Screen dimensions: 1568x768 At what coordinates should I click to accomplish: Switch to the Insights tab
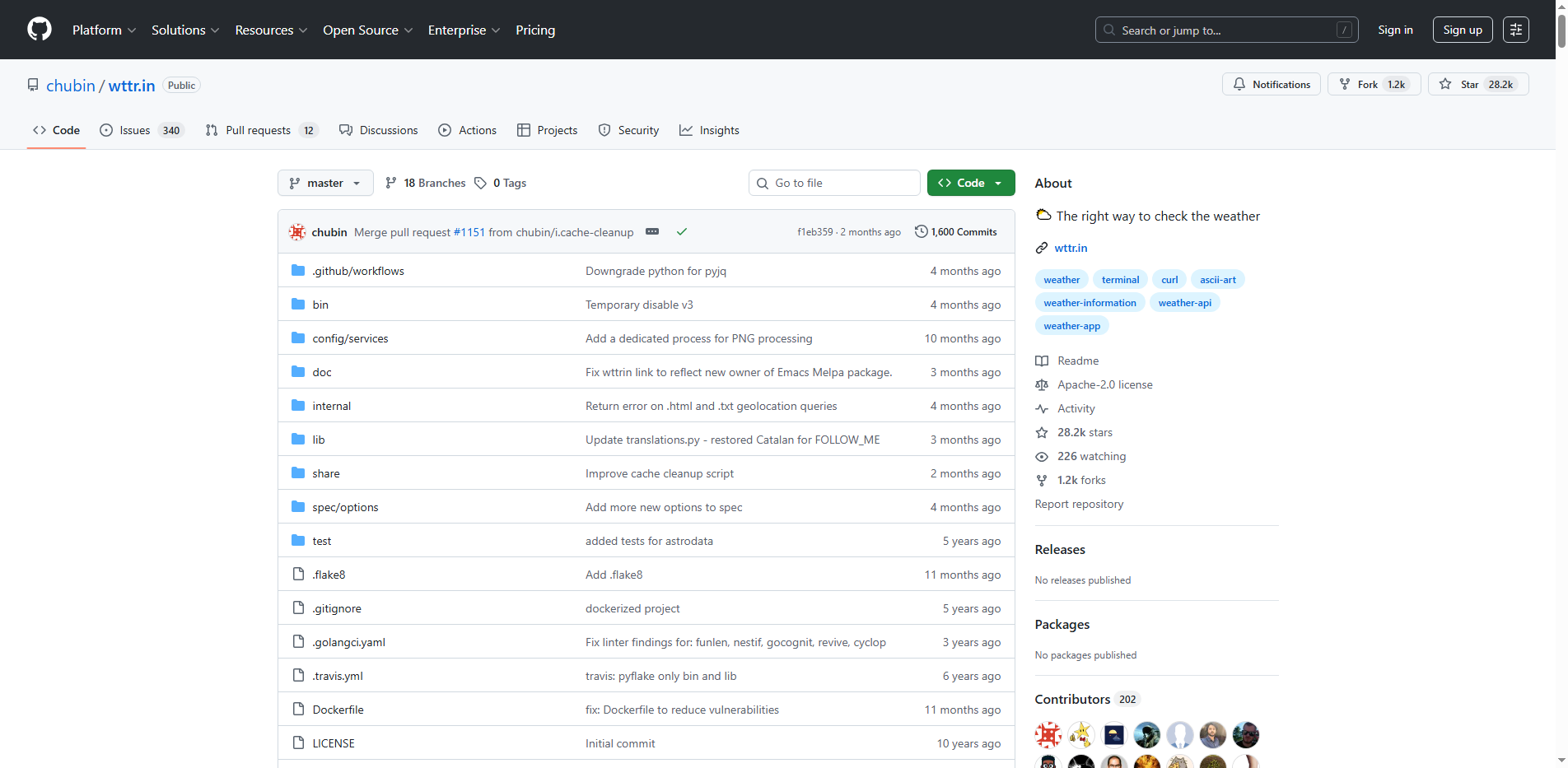(x=709, y=130)
